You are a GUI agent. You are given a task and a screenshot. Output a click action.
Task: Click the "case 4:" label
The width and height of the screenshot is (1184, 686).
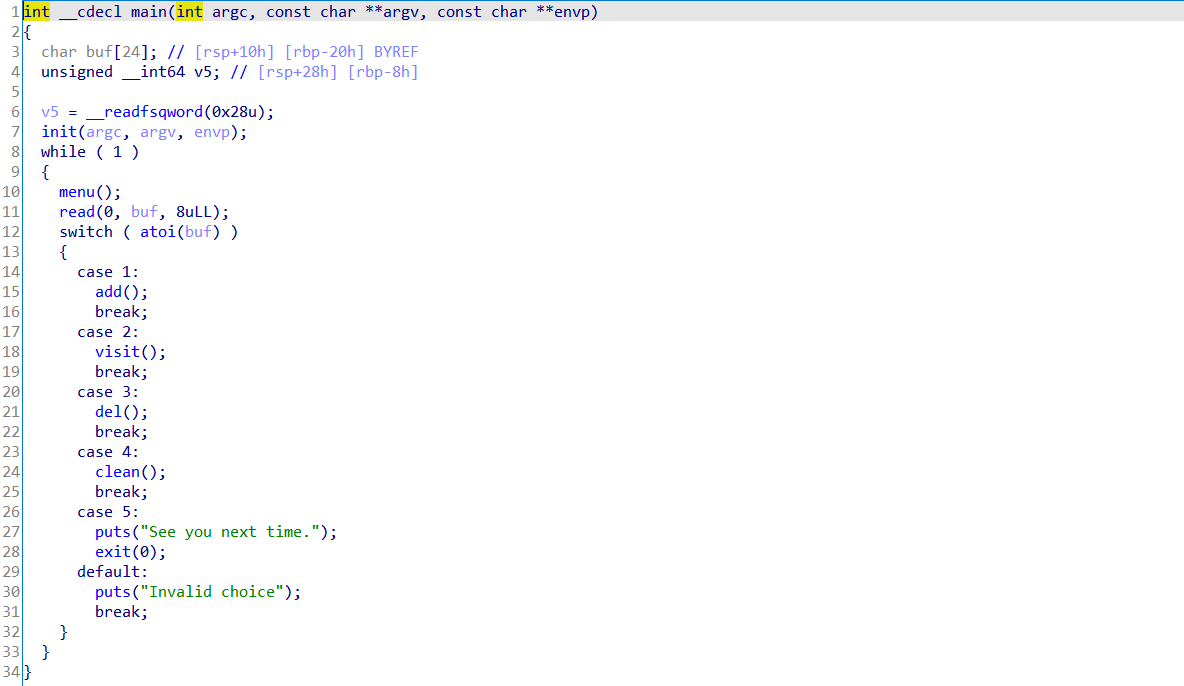pos(108,452)
